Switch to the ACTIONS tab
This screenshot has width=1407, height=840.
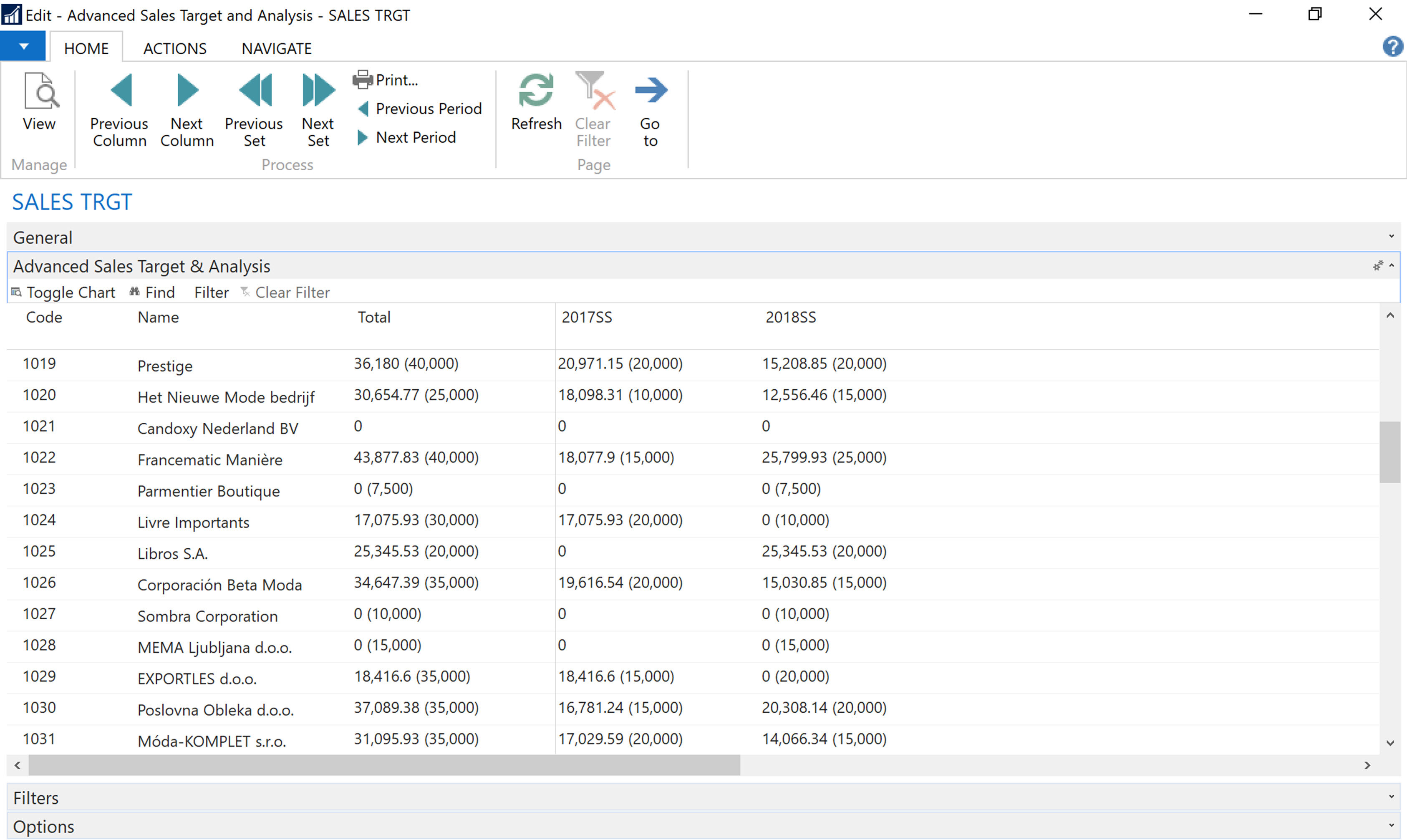coord(175,49)
